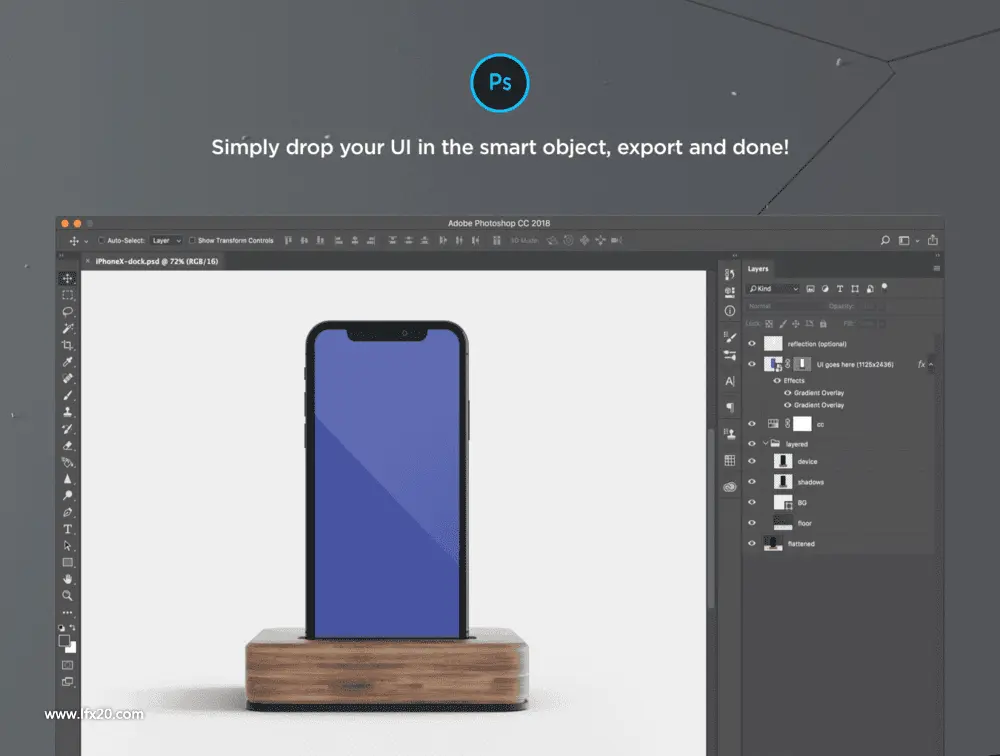Image resolution: width=1000 pixels, height=756 pixels.
Task: Select the Crop tool
Action: click(x=67, y=345)
